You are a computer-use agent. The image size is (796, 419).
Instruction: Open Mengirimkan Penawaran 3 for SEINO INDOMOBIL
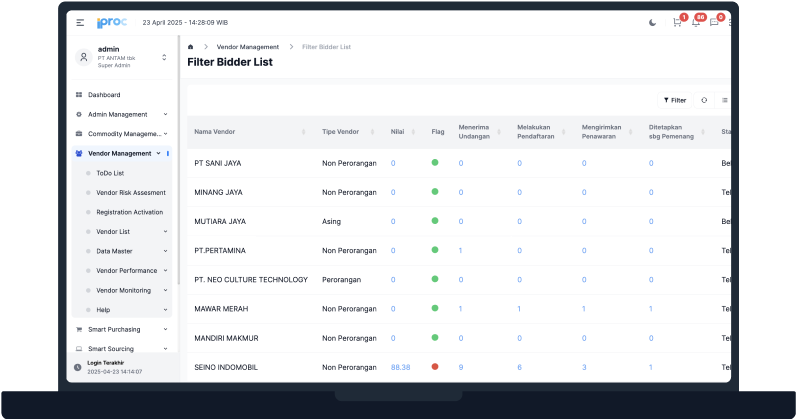[x=584, y=367]
